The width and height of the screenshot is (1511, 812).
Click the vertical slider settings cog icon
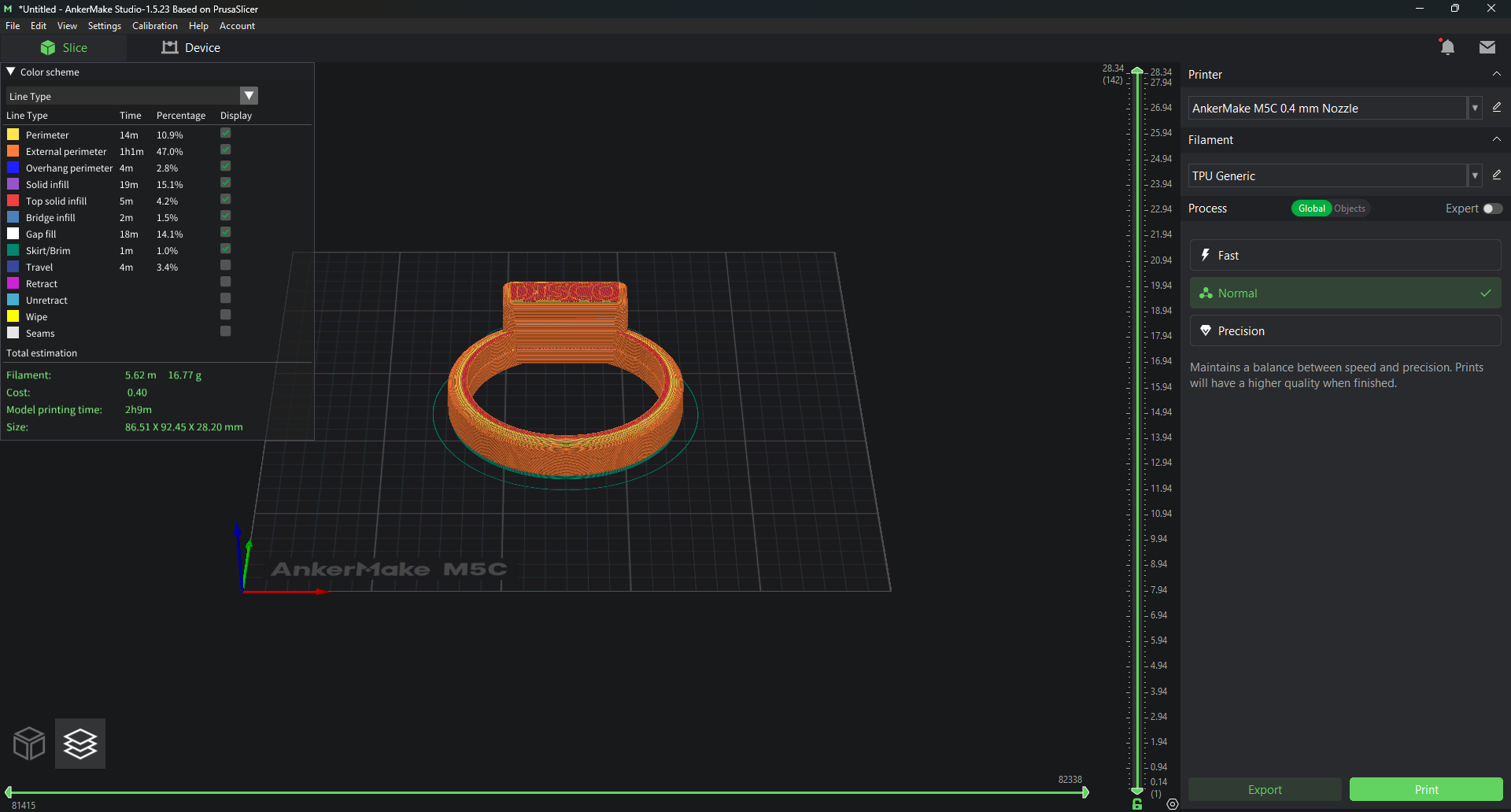(x=1173, y=804)
